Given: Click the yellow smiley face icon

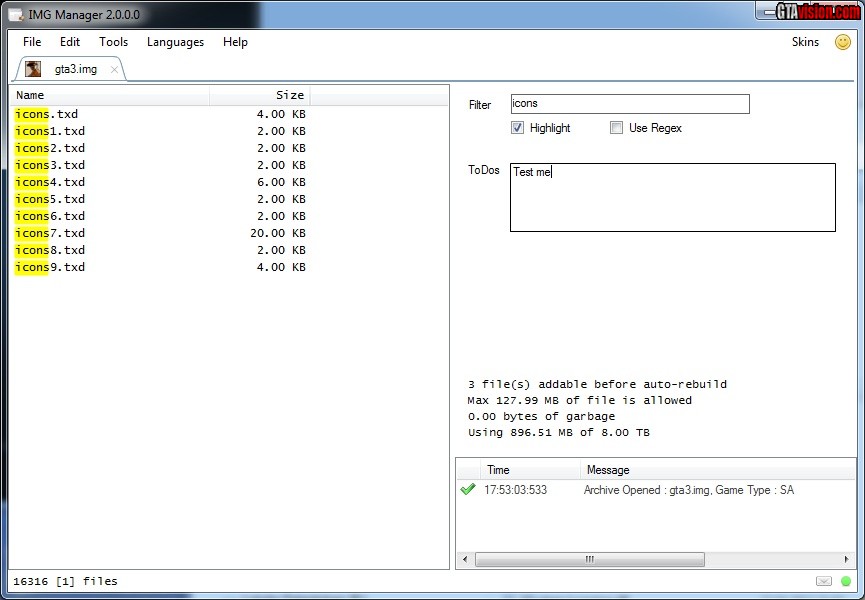Looking at the screenshot, I should [x=842, y=42].
